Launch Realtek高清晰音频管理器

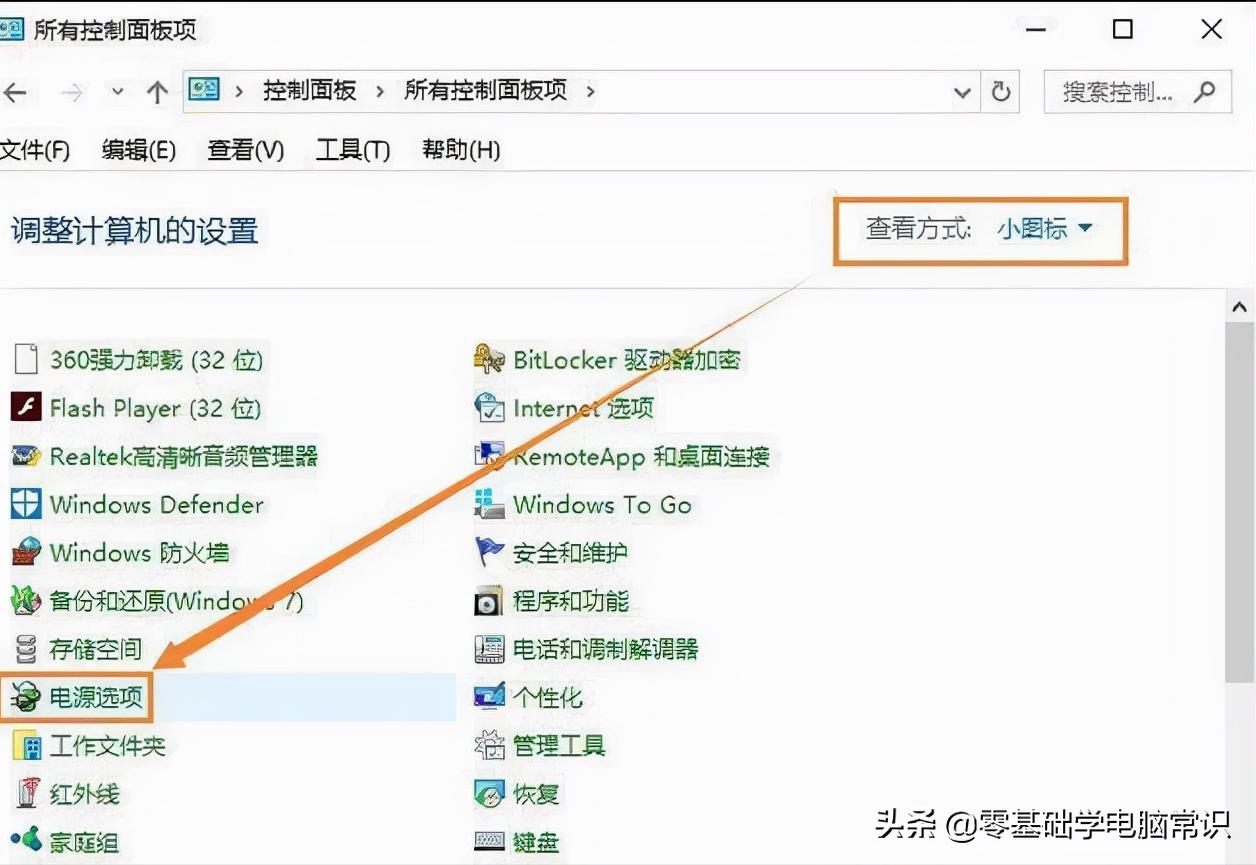[183, 457]
